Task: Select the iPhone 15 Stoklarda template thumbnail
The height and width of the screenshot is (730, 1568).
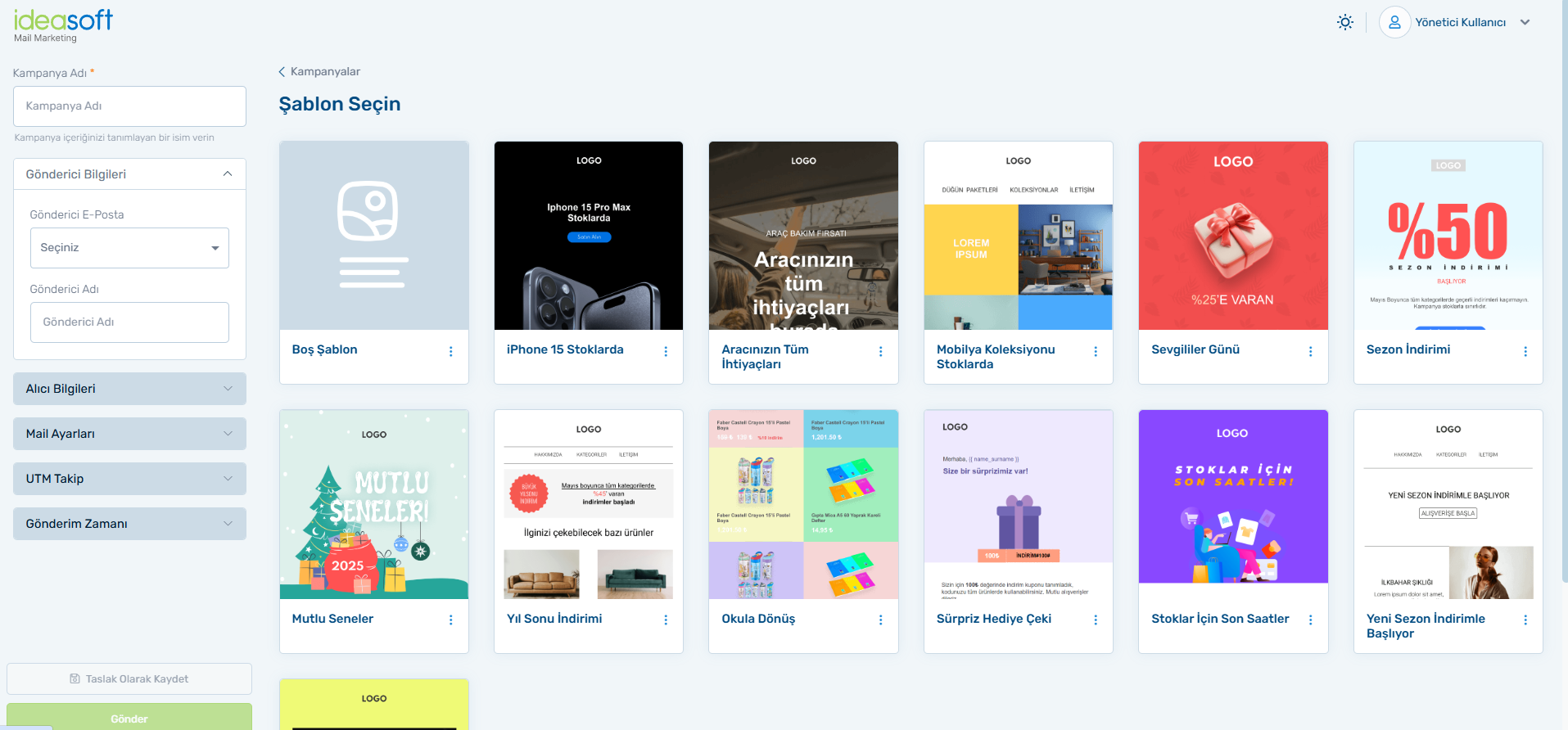Action: pyautogui.click(x=589, y=236)
